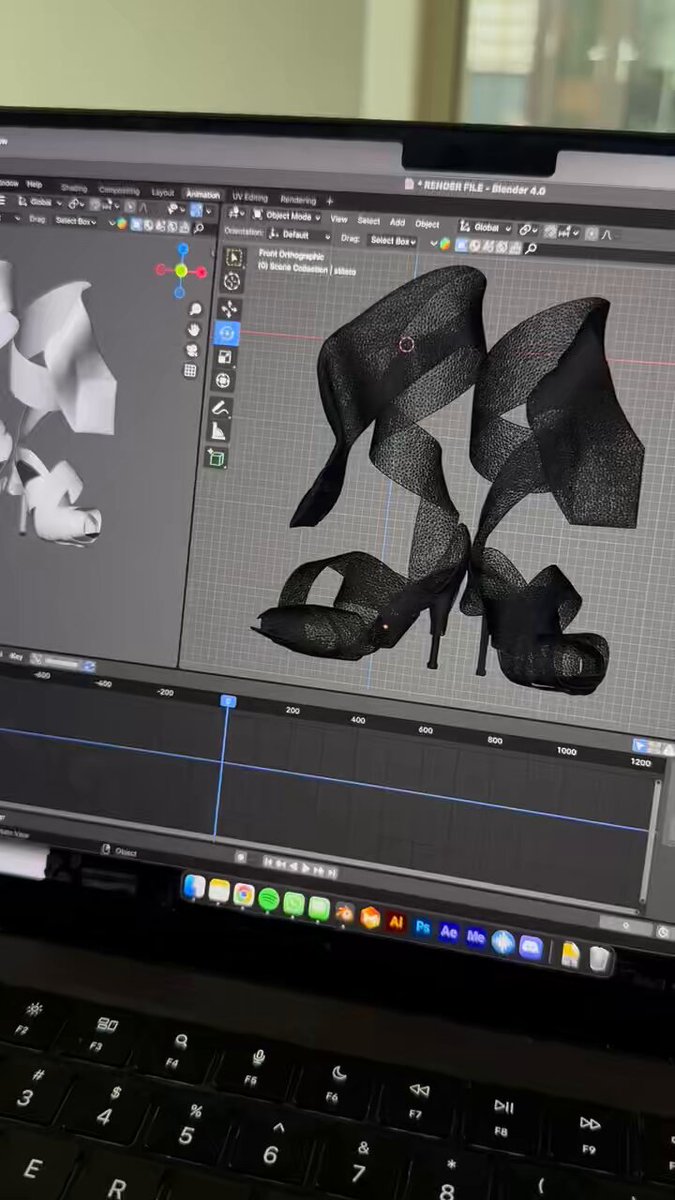The width and height of the screenshot is (675, 1200).
Task: Switch to the Compositing workspace tab
Action: [x=119, y=190]
